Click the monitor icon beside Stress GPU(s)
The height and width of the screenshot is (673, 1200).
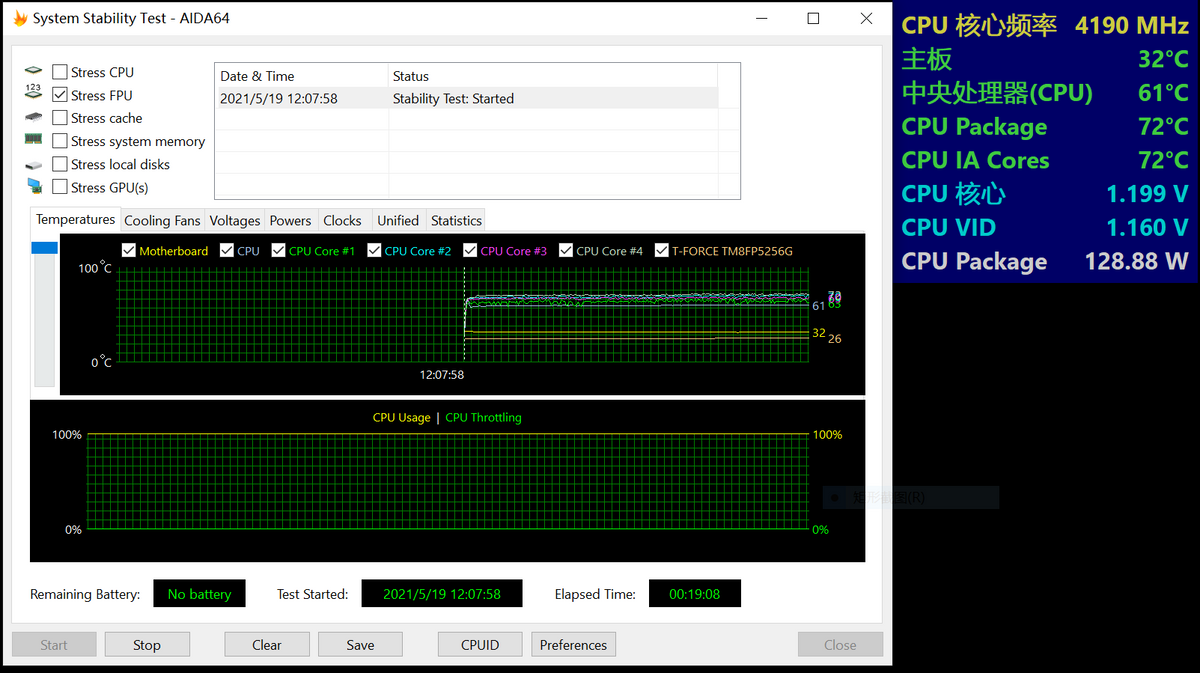[34, 187]
